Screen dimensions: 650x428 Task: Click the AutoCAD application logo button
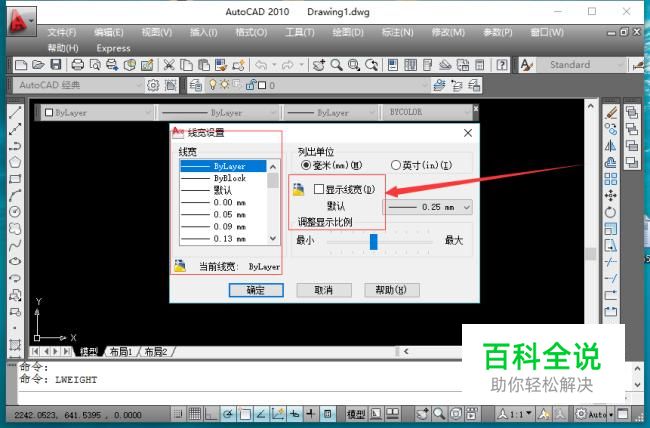pos(21,20)
